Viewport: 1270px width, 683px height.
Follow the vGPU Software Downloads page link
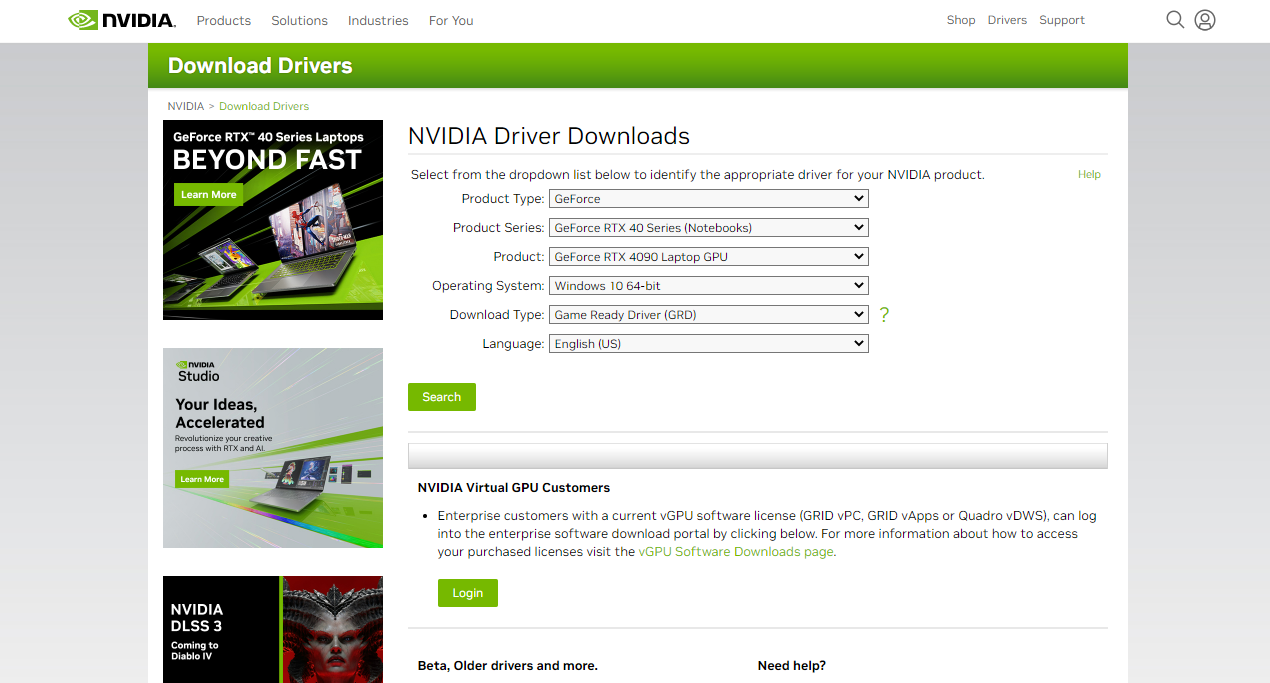point(735,551)
